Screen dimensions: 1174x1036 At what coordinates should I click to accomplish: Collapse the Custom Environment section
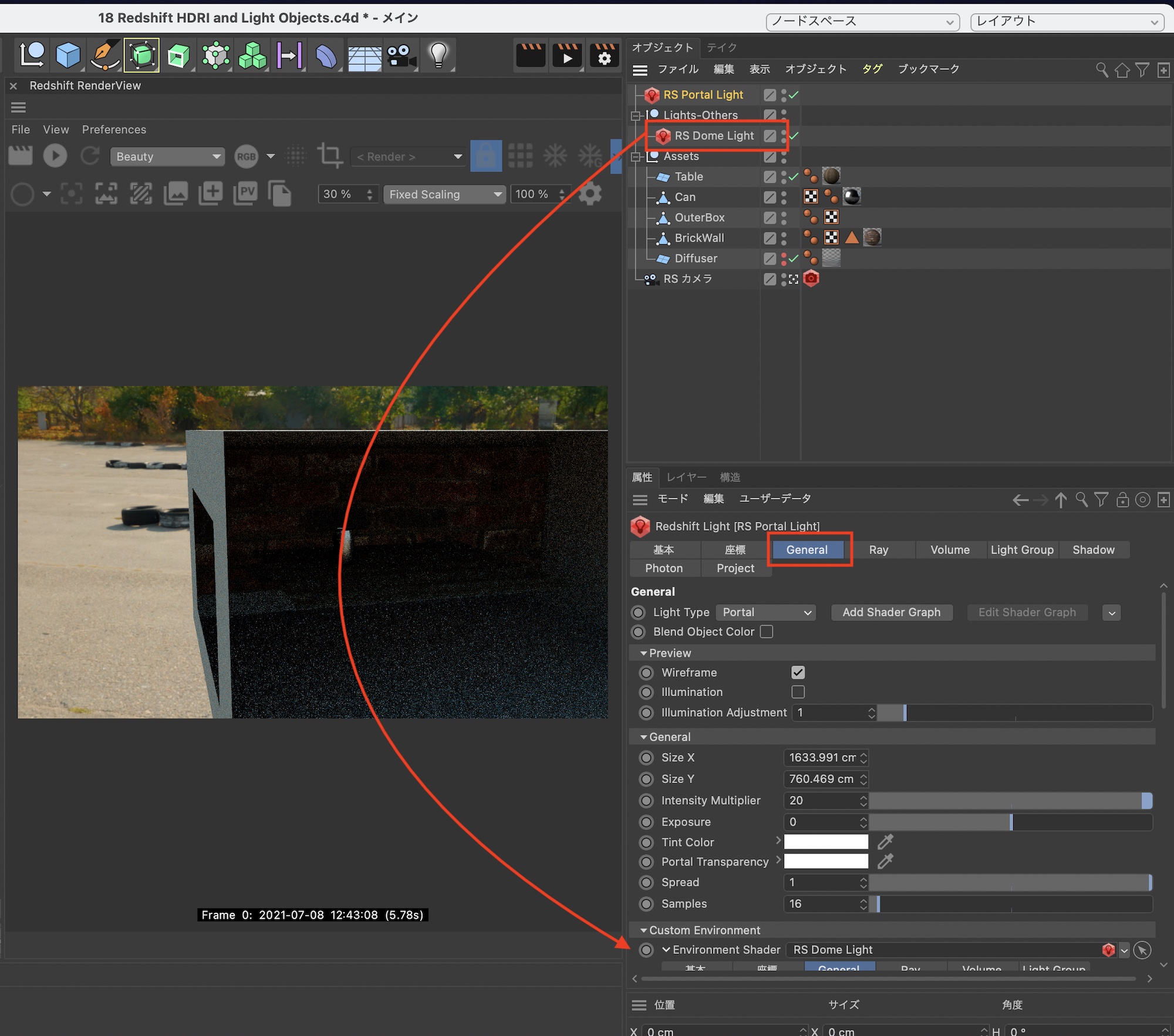point(644,930)
